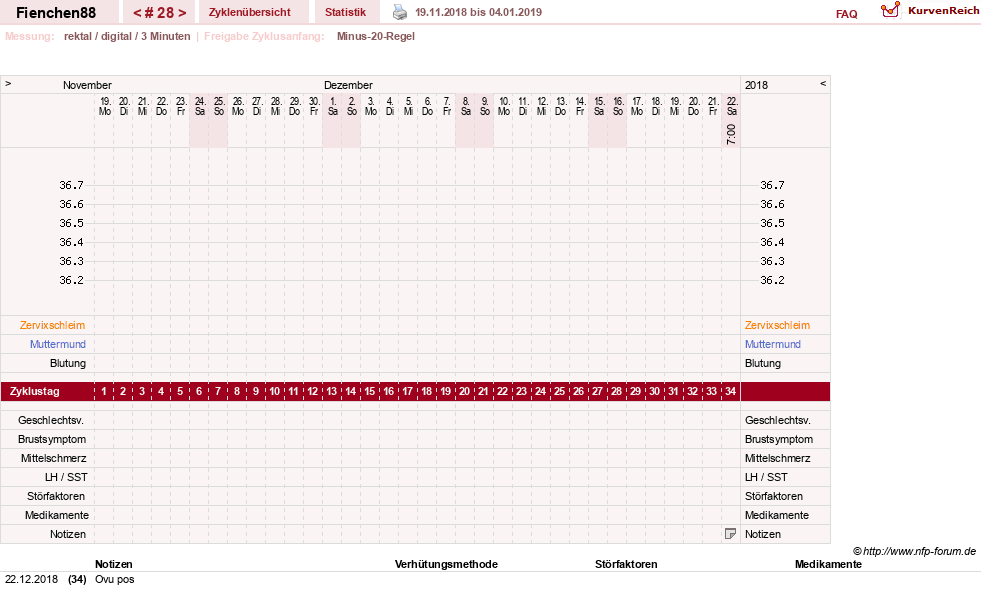Image resolution: width=981 pixels, height=603 pixels.
Task: Click the Ovu pos note text
Action: (114, 579)
